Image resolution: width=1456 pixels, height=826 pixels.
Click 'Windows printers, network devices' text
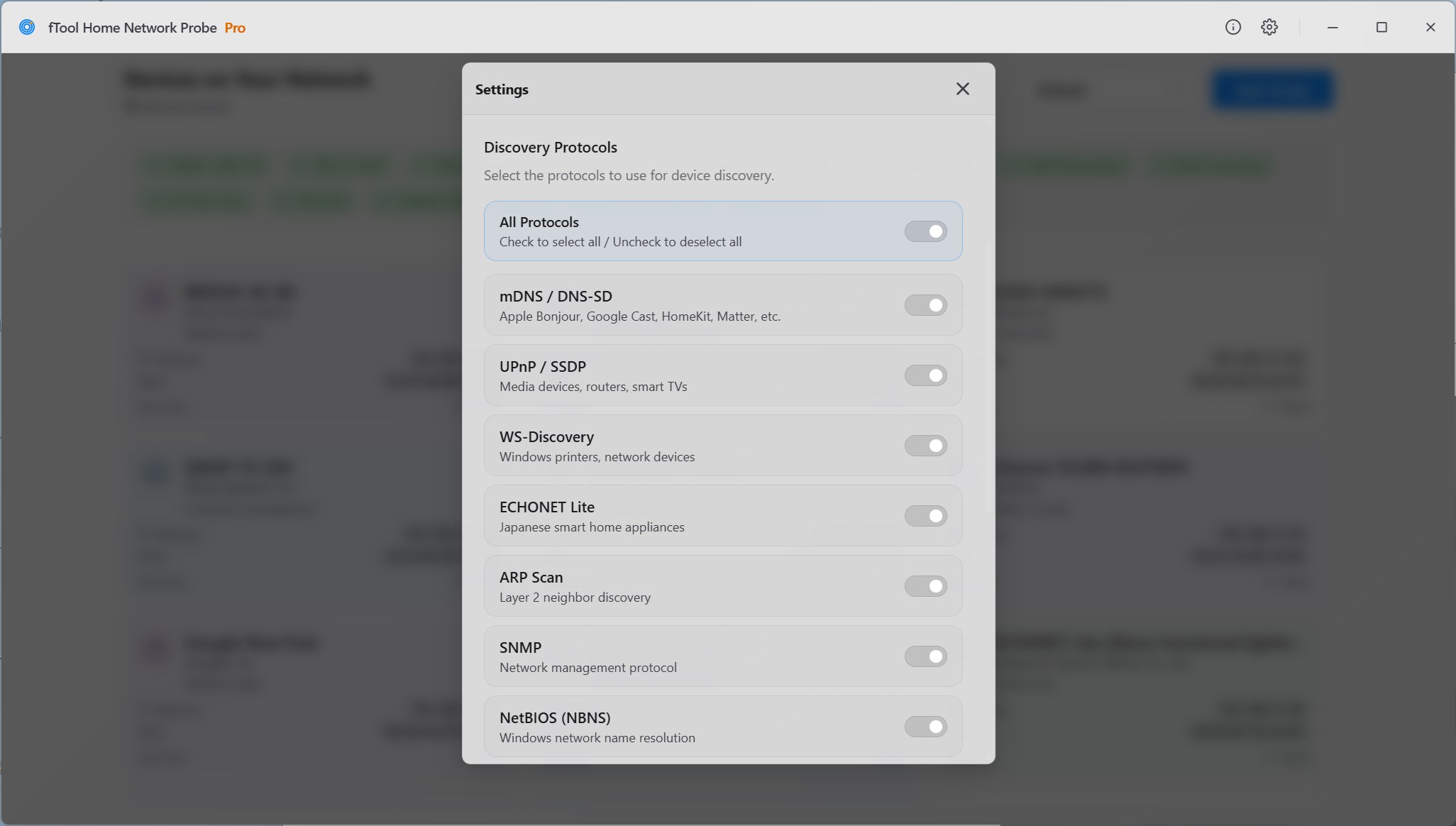(597, 457)
